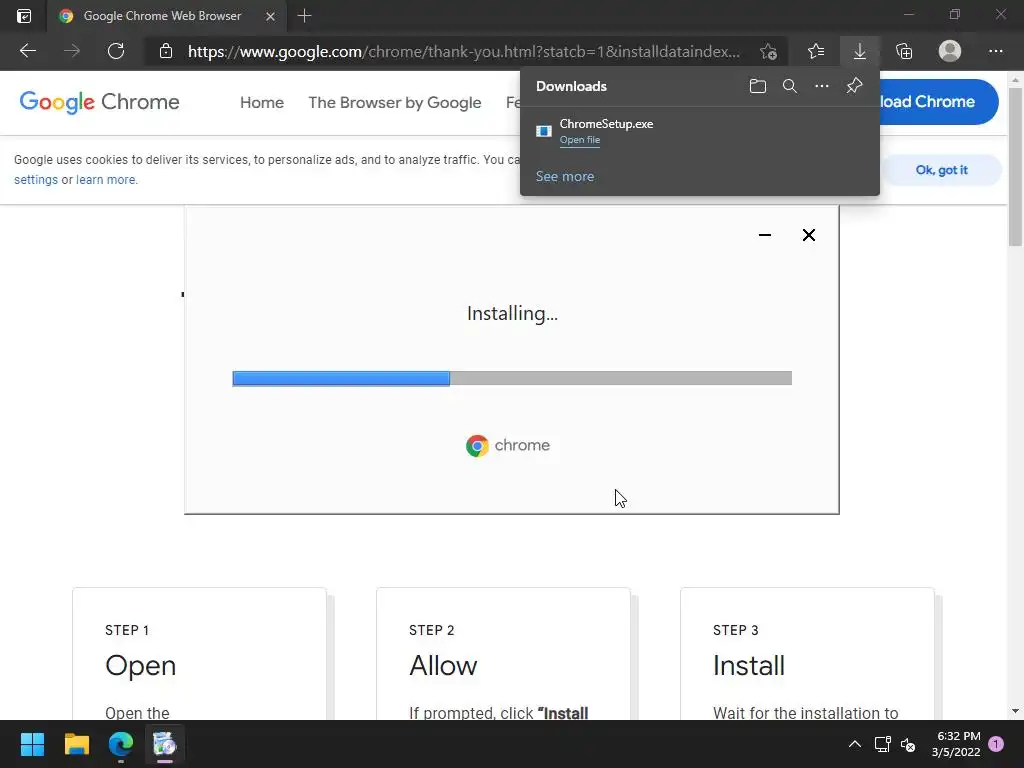The image size is (1024, 768).
Task: View site info via the lock icon
Action: [x=166, y=51]
